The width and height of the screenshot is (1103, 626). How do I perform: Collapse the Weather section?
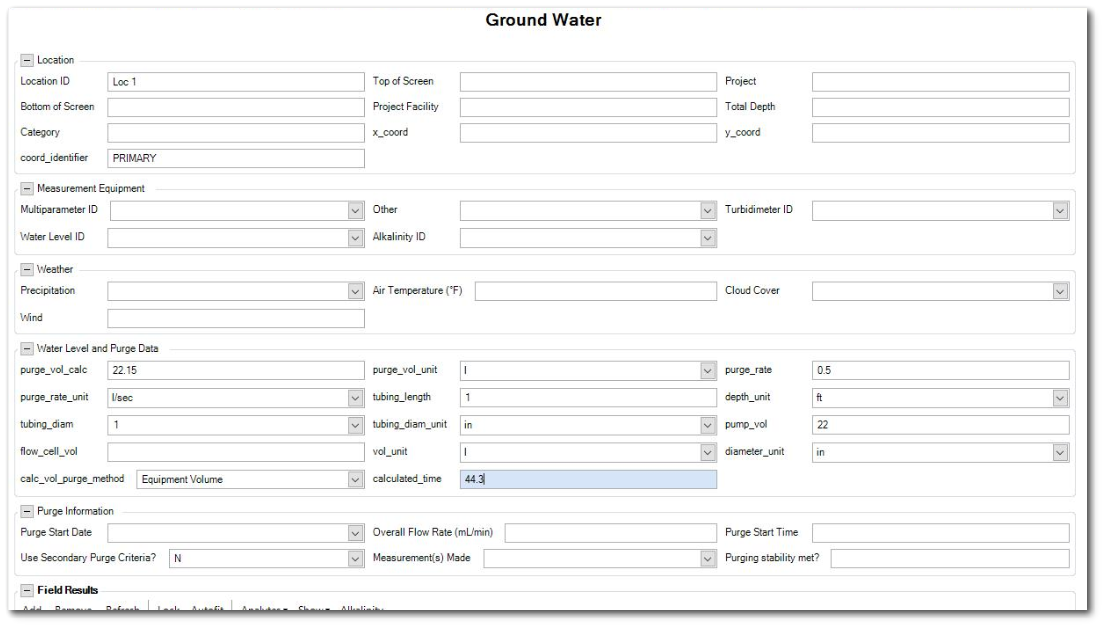tap(26, 269)
